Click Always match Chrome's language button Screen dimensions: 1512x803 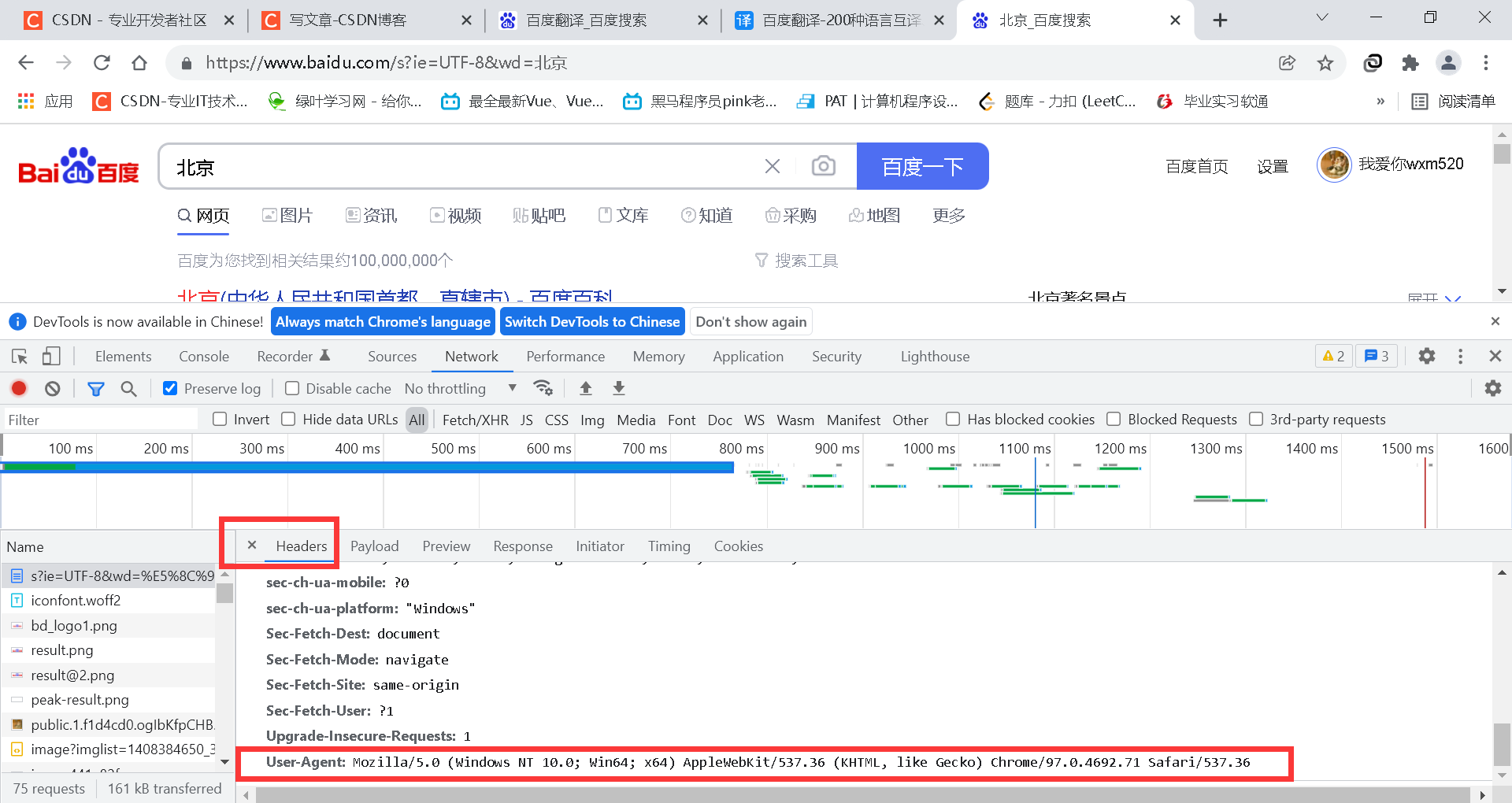click(x=383, y=321)
